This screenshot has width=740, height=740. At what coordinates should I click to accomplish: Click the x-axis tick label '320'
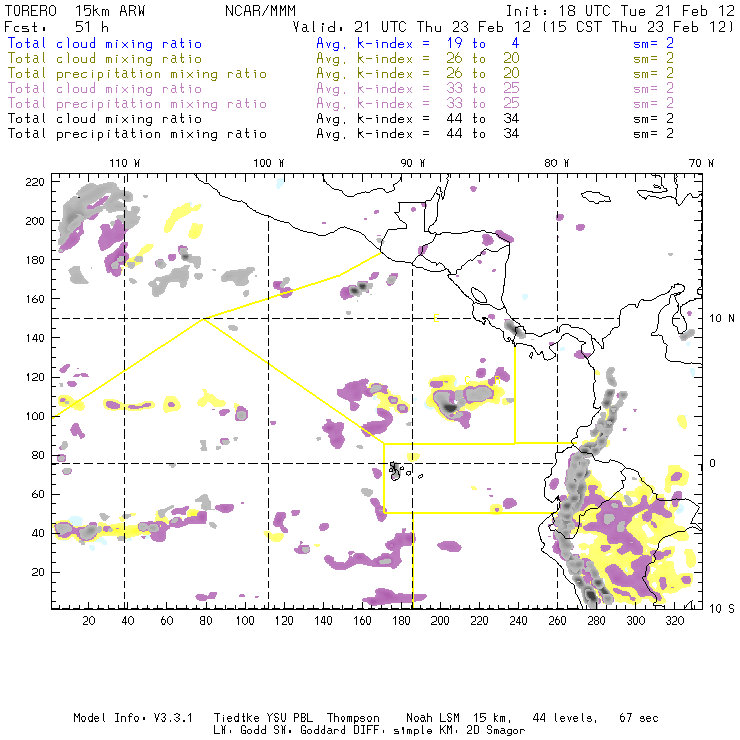pos(675,621)
